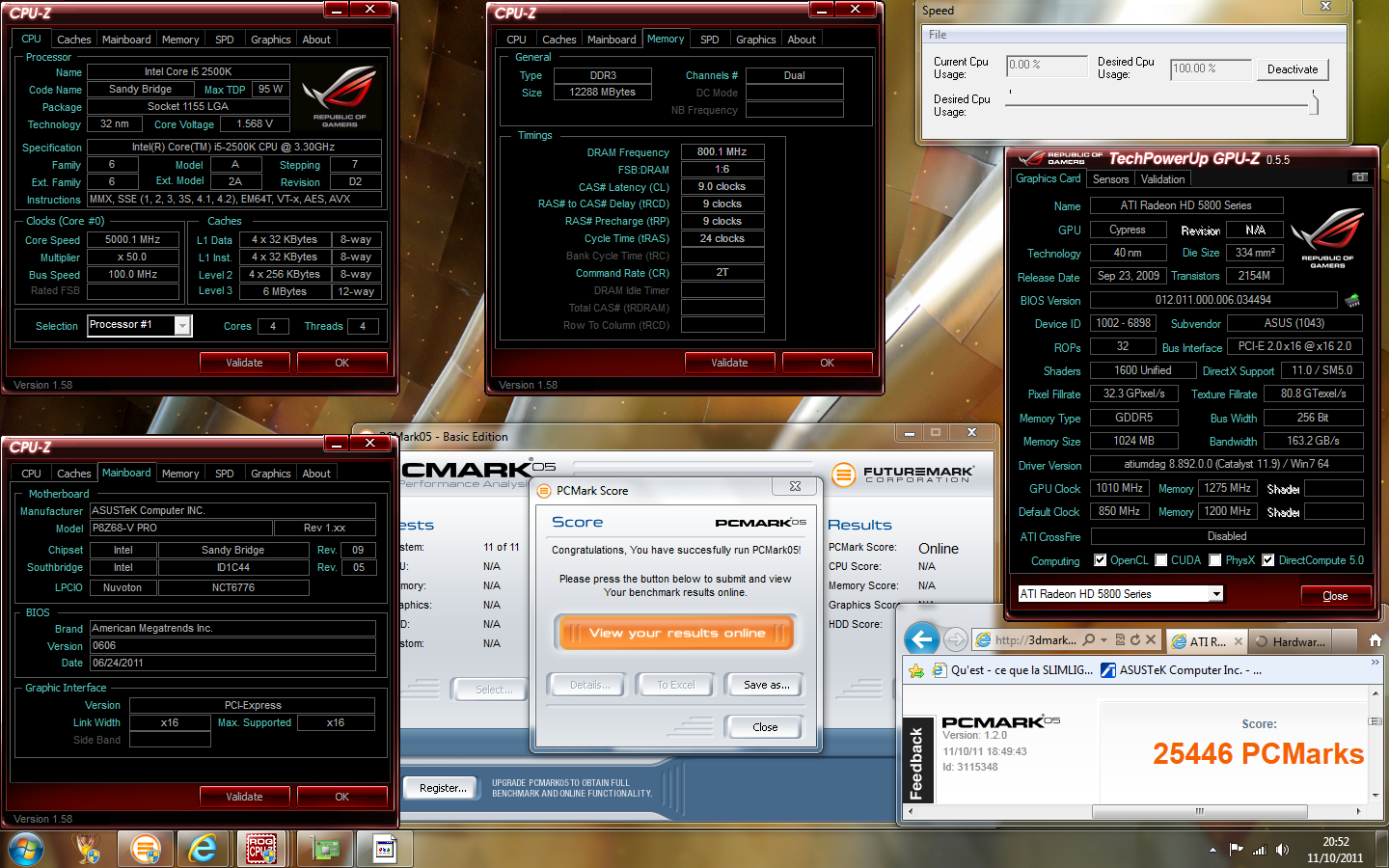Open the ATI Radeon HD 5800 Series dropdown
Screen dimensions: 1389x868
point(1216,594)
